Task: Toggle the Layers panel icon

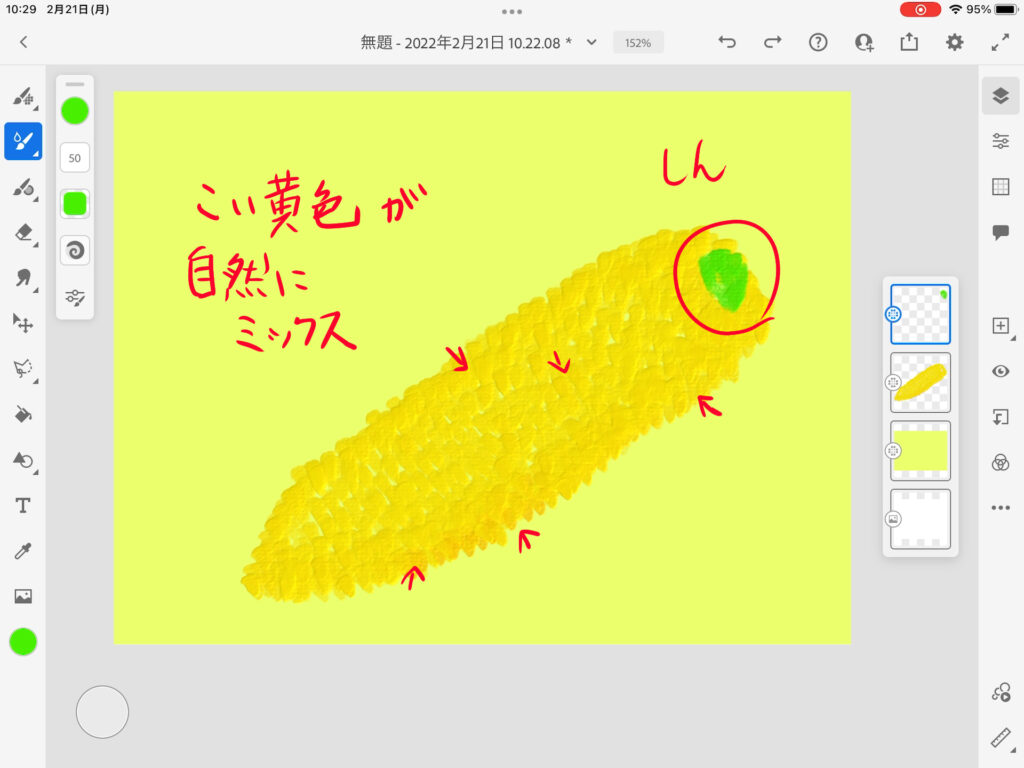Action: click(x=1000, y=96)
